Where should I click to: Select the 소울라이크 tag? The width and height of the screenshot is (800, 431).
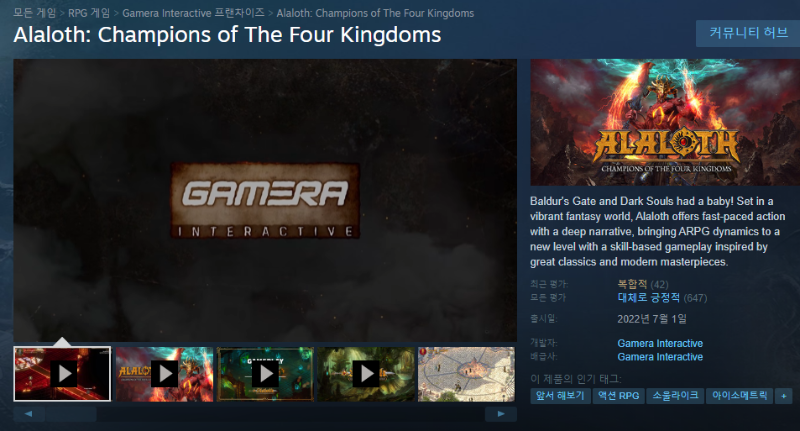pos(676,396)
